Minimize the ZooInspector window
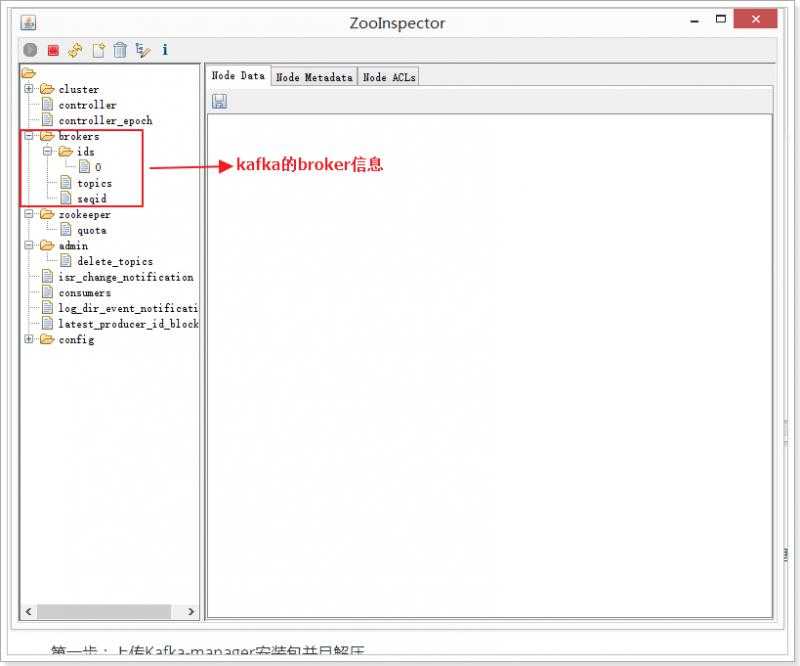 [x=694, y=21]
